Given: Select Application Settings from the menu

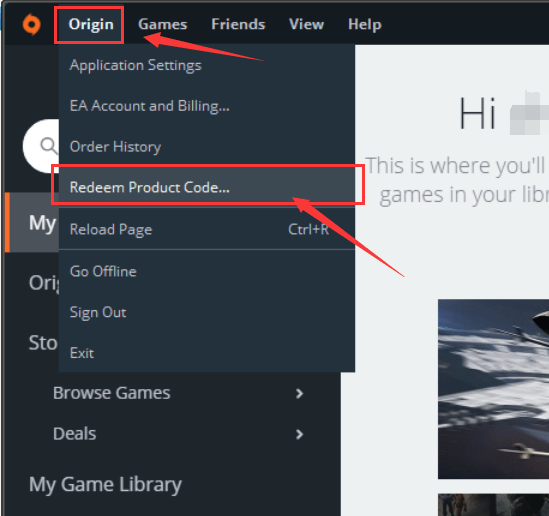Looking at the screenshot, I should (x=207, y=65).
